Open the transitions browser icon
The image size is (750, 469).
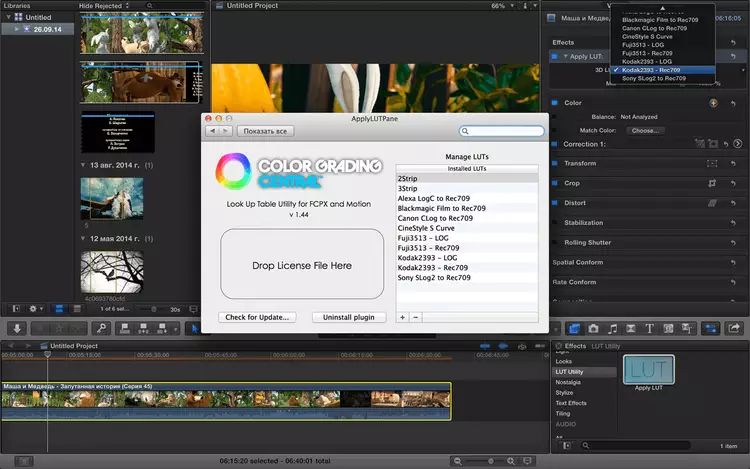coord(631,328)
